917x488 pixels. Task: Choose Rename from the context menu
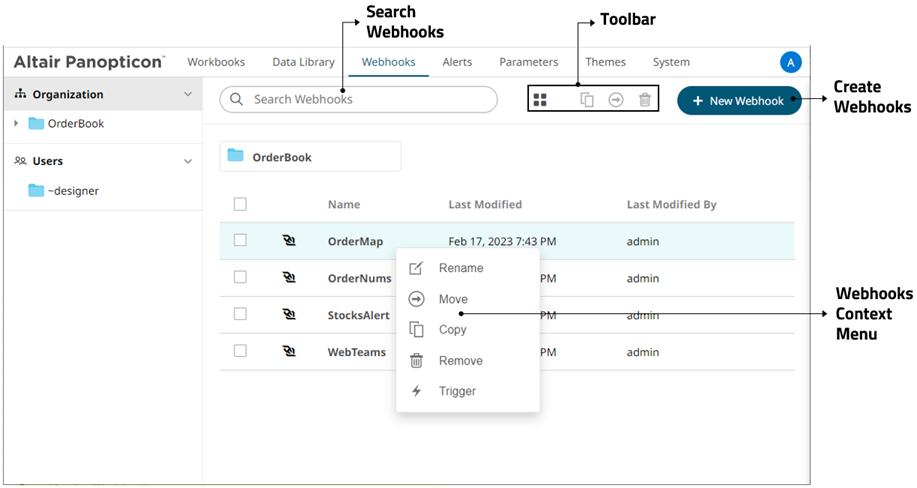click(x=460, y=268)
